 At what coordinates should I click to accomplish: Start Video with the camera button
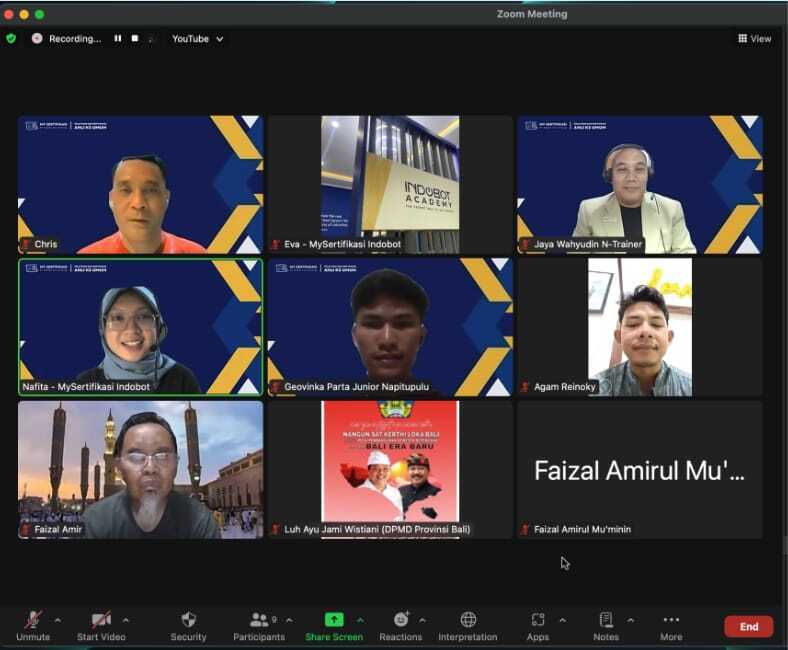(101, 620)
